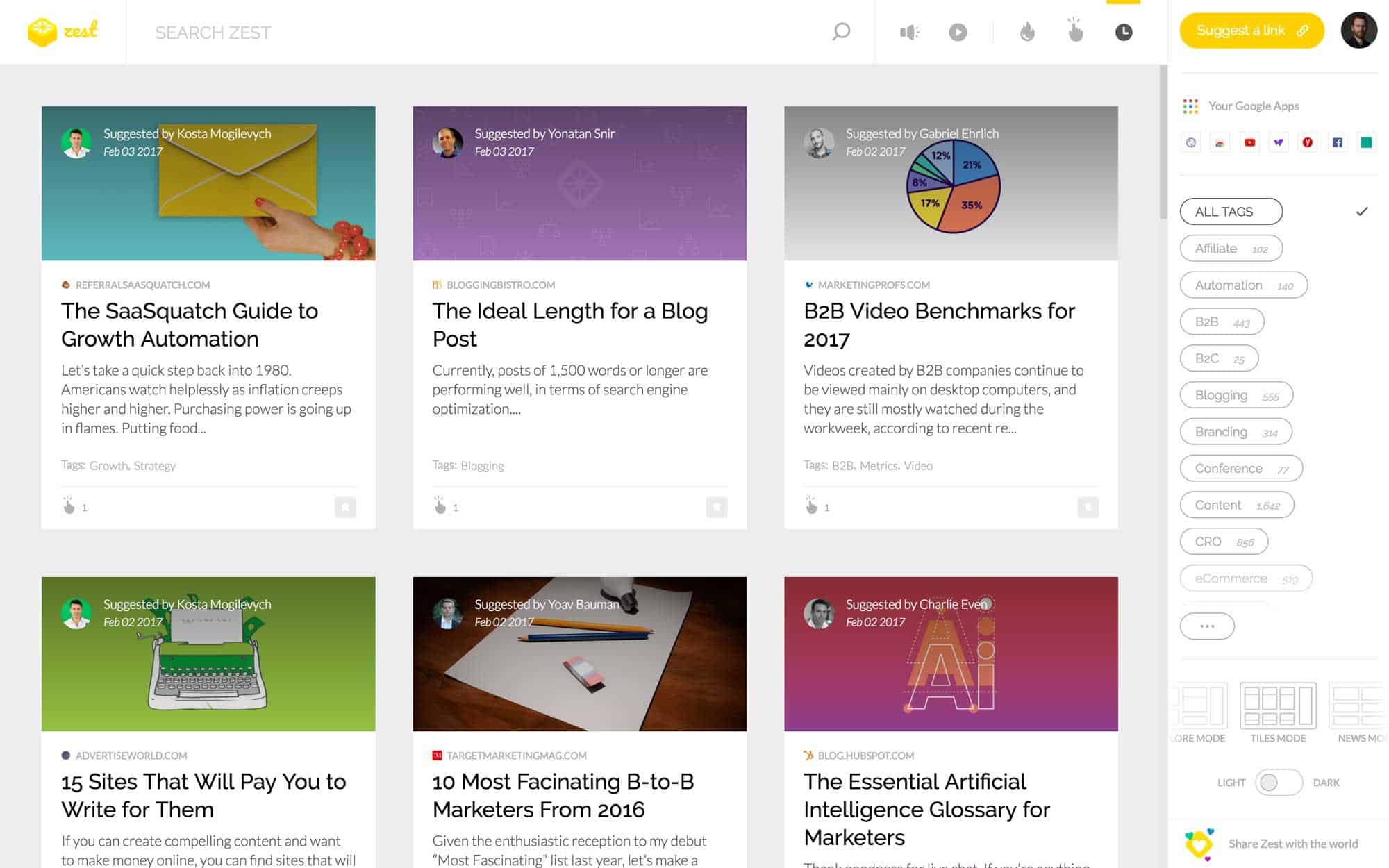
Task: Click the yellow envelope thumbnail image
Action: [208, 183]
